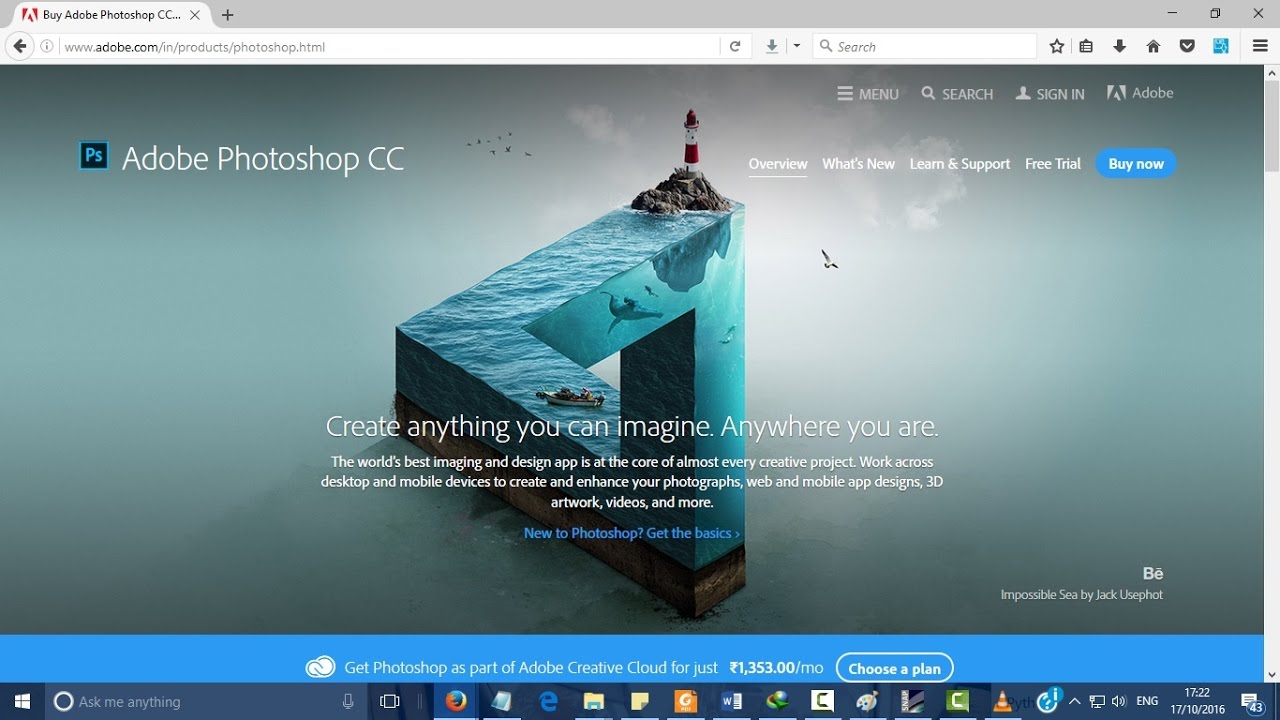This screenshot has width=1280, height=720.
Task: Open Sticky Notes from taskbar
Action: [640, 701]
